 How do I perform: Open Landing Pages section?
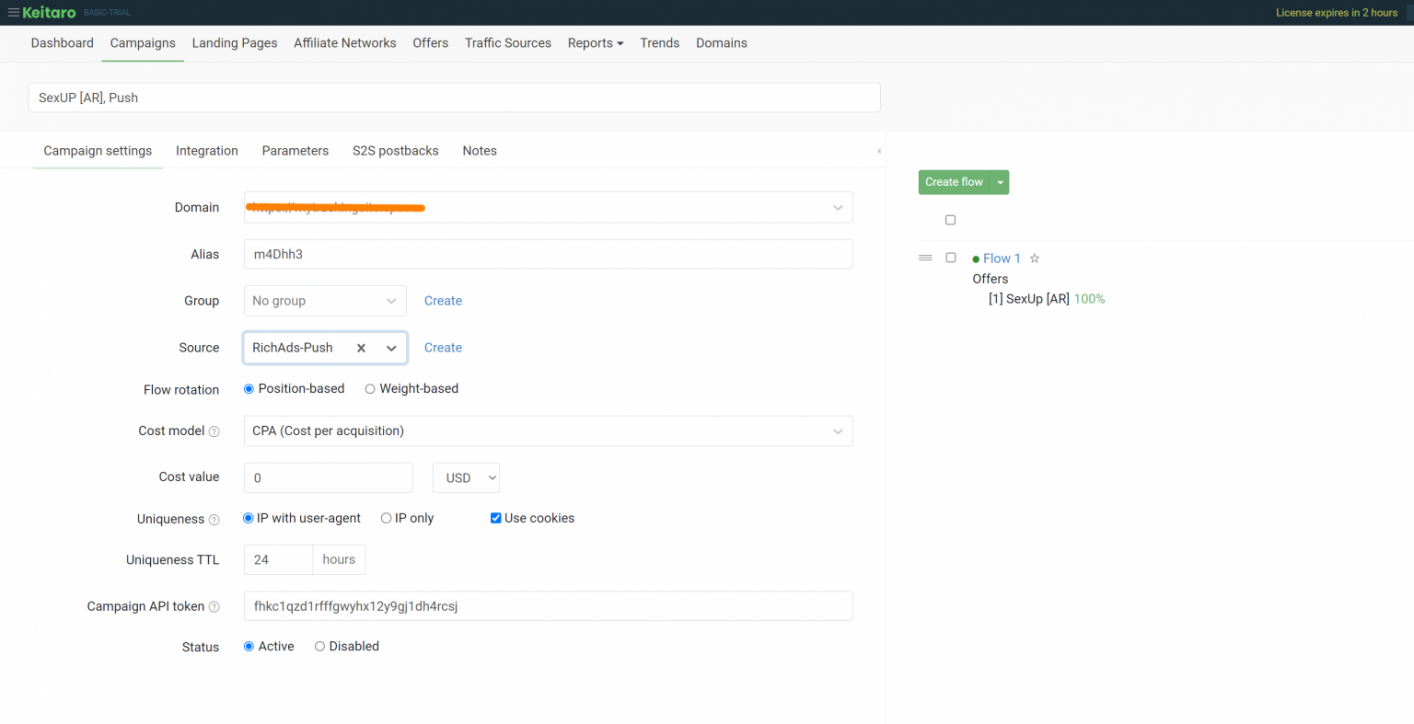[235, 43]
